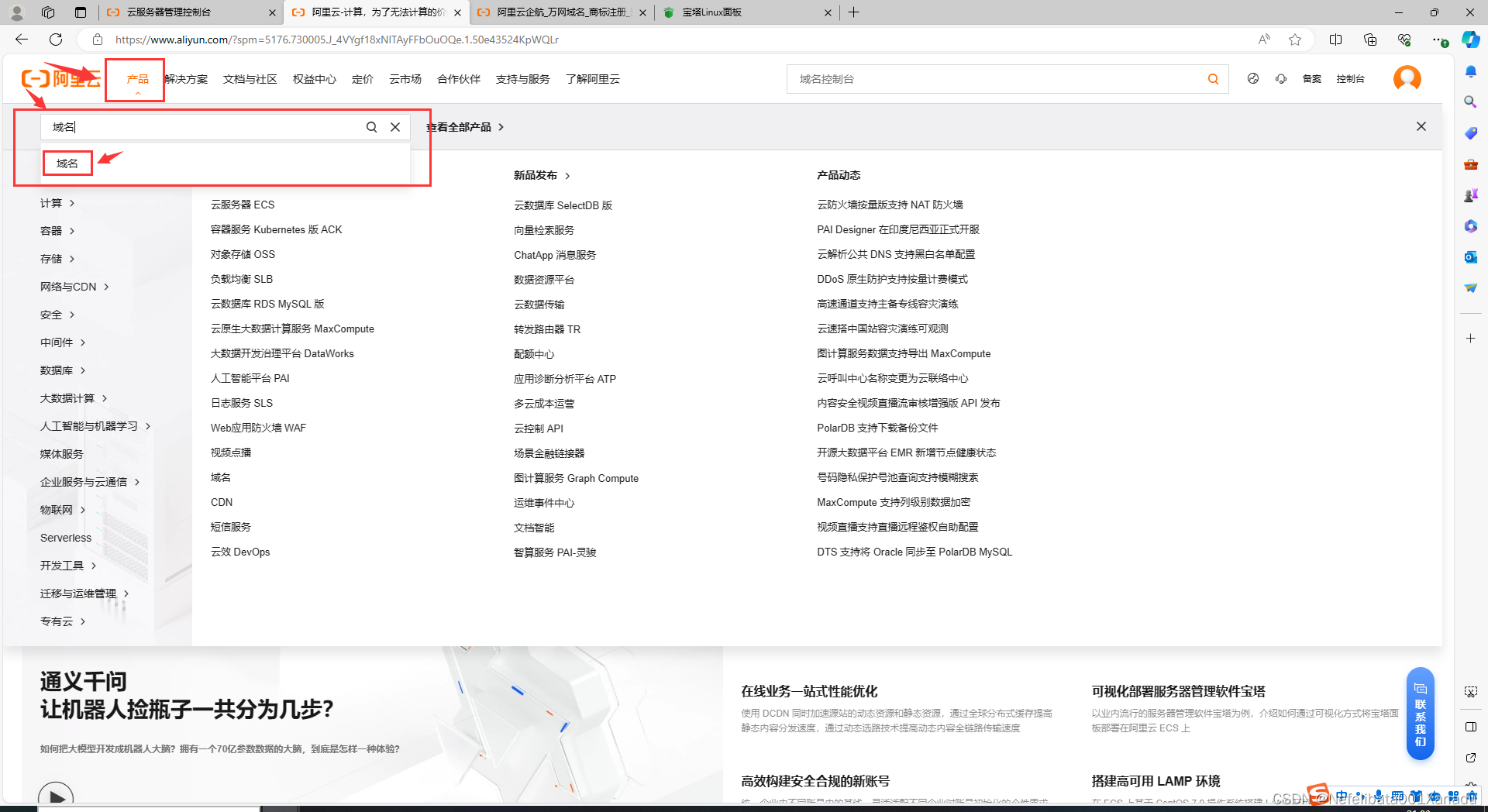The image size is (1488, 812).
Task: Open the 定价 menu item
Action: pyautogui.click(x=362, y=79)
